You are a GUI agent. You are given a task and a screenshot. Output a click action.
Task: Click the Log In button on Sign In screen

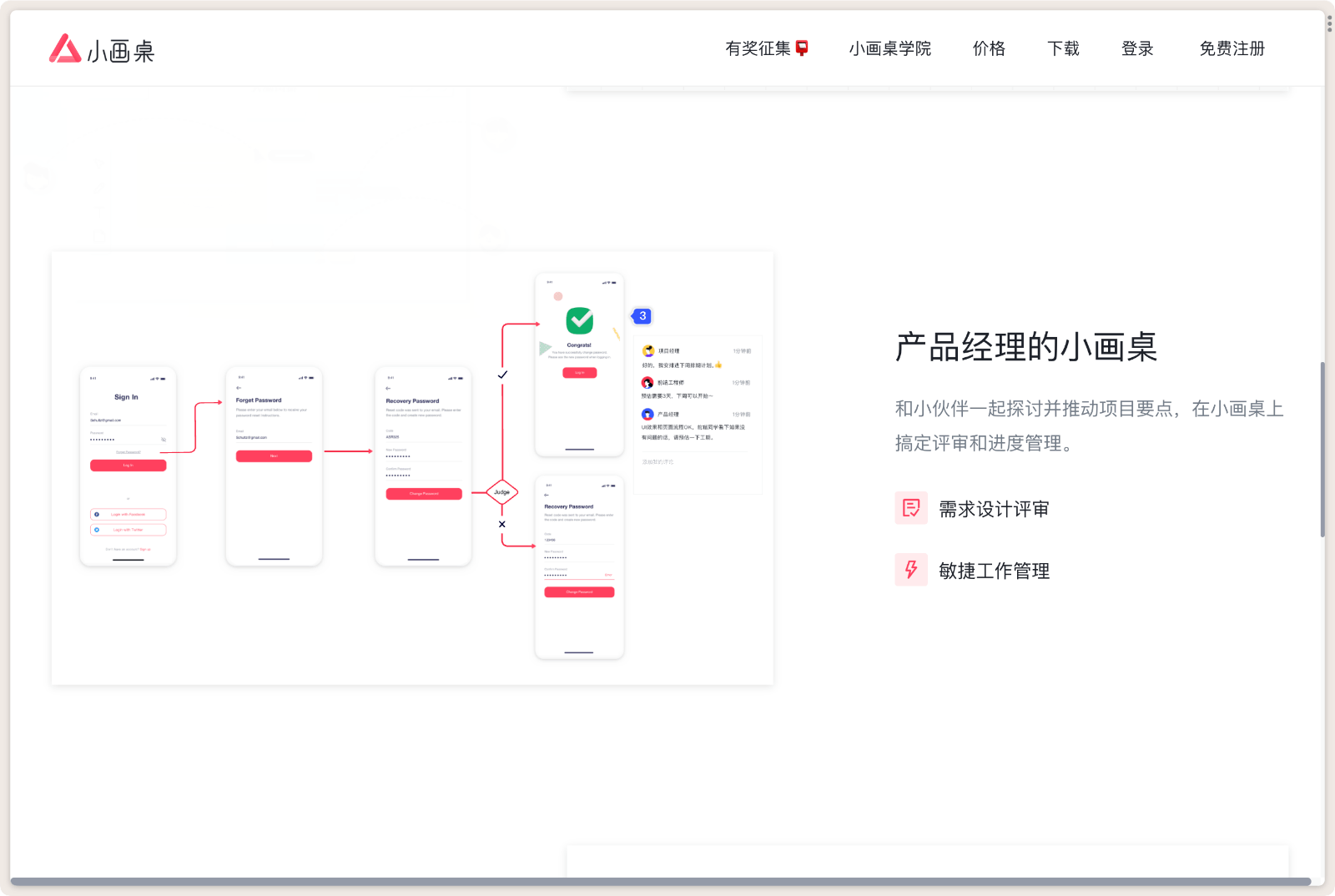(x=128, y=466)
